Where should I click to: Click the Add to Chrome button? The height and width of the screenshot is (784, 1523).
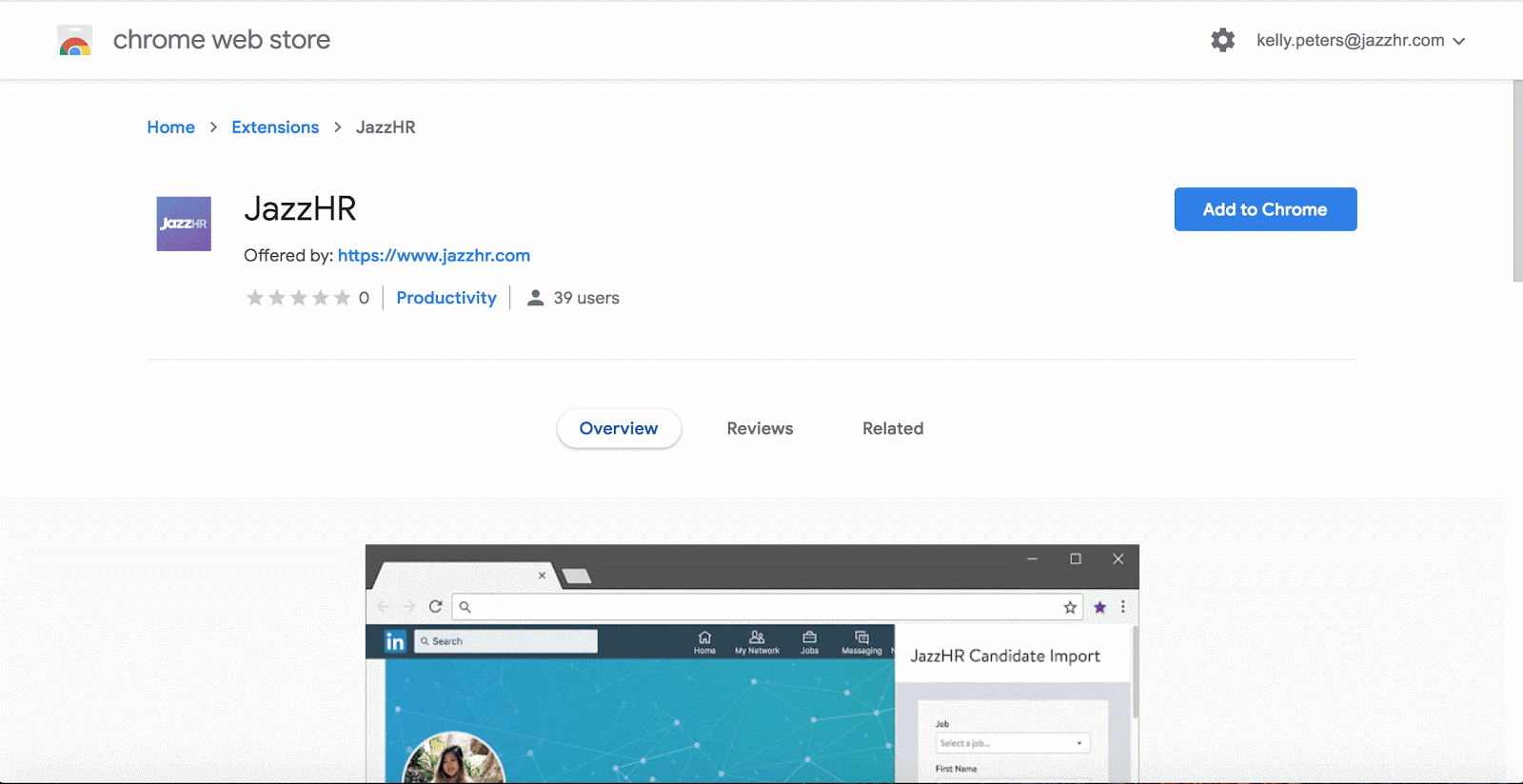[1265, 209]
